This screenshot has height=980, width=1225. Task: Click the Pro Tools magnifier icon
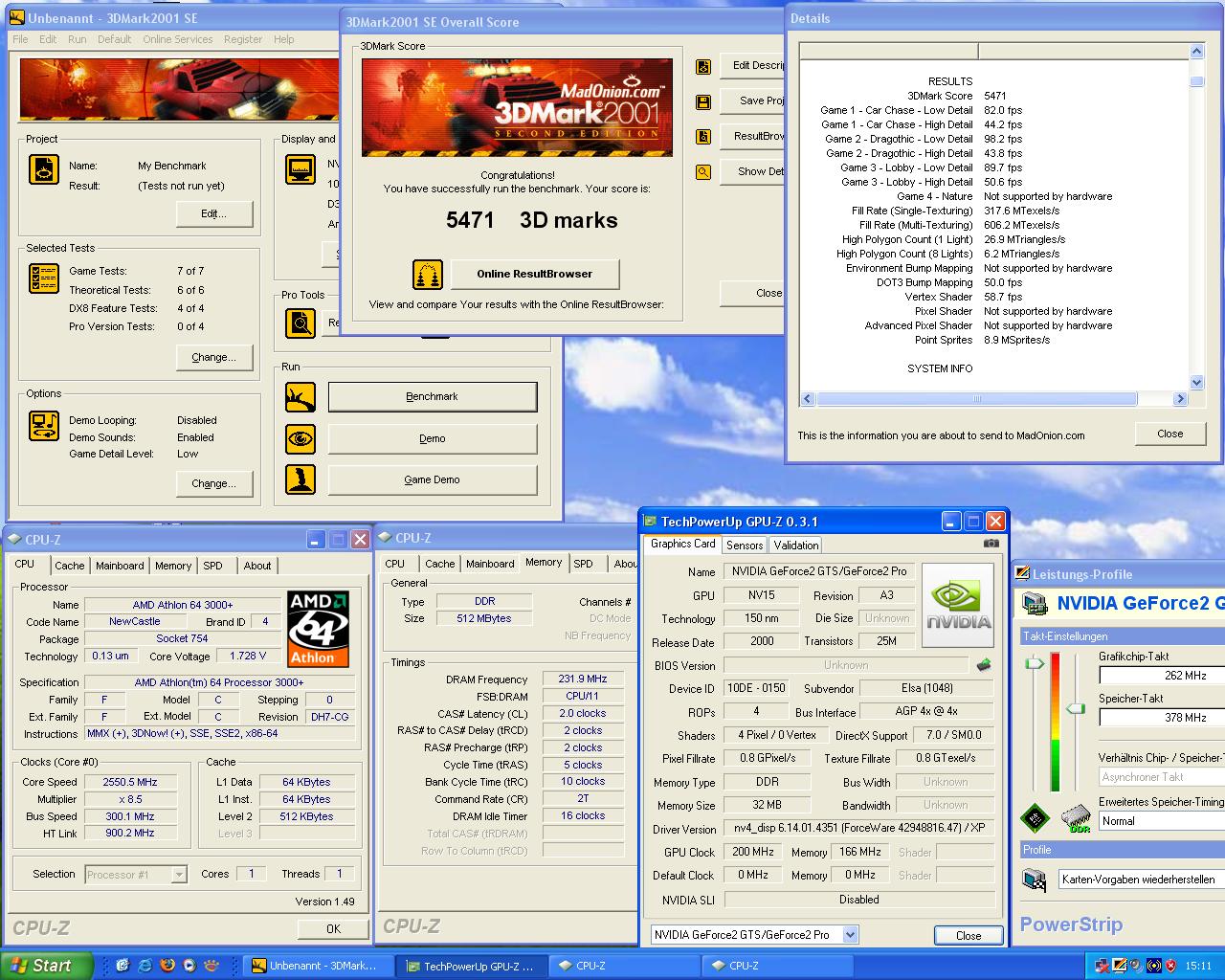click(x=301, y=323)
